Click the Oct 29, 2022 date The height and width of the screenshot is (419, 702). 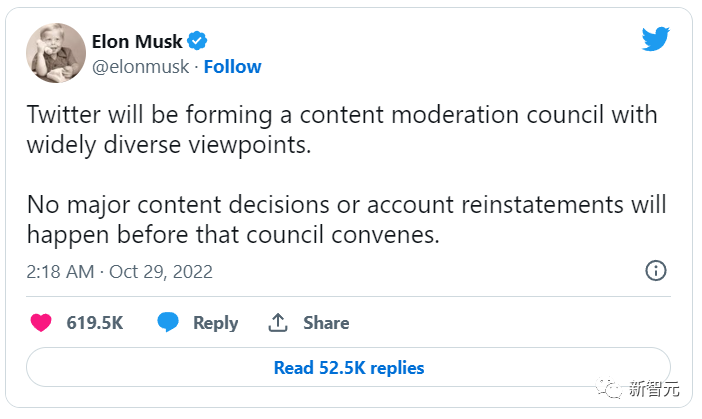[x=161, y=272]
